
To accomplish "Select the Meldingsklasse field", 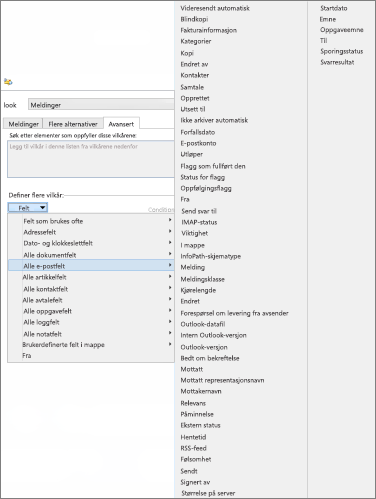I will point(203,279).
